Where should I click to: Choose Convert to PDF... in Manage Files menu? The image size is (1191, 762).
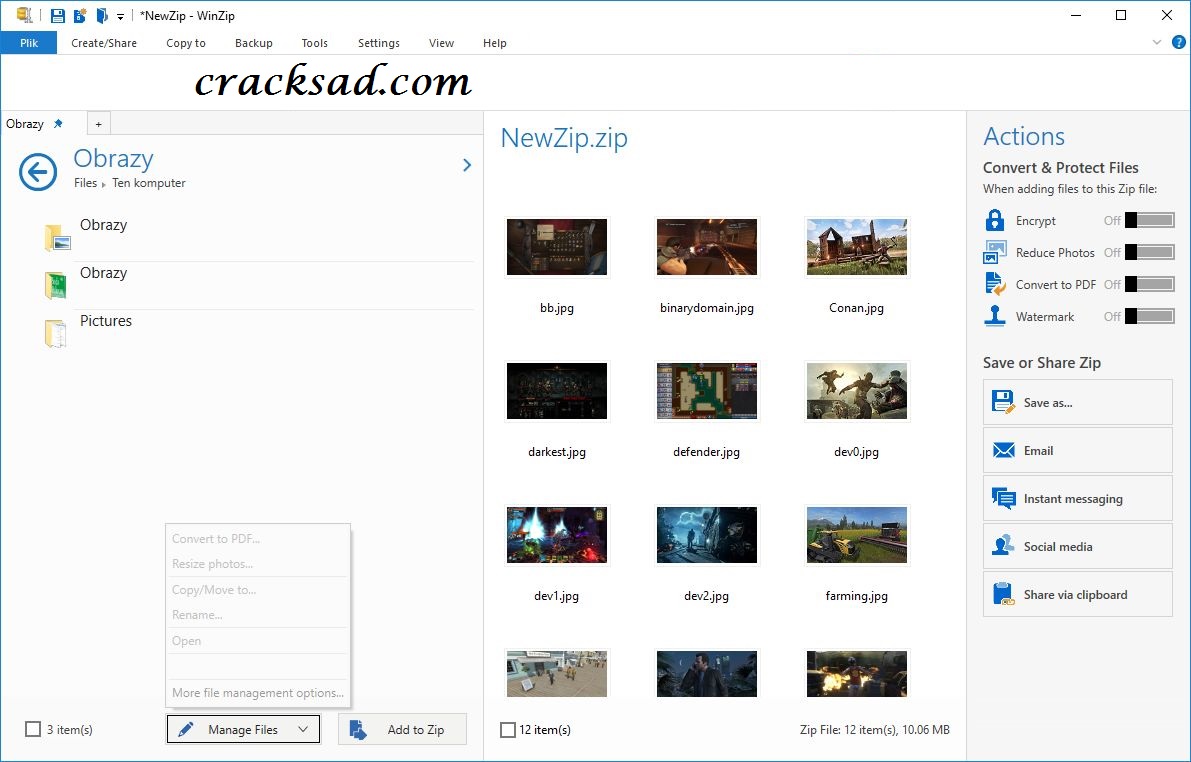257,539
